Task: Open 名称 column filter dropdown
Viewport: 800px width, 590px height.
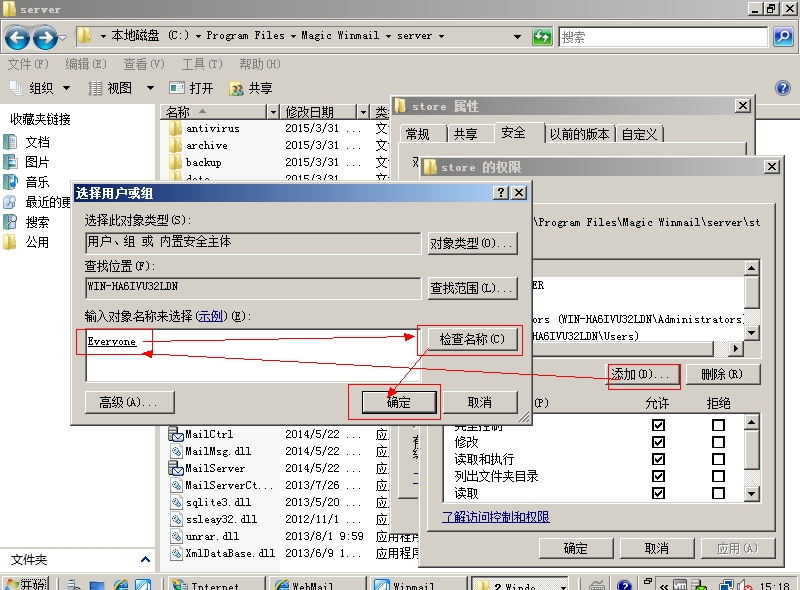Action: tap(273, 112)
